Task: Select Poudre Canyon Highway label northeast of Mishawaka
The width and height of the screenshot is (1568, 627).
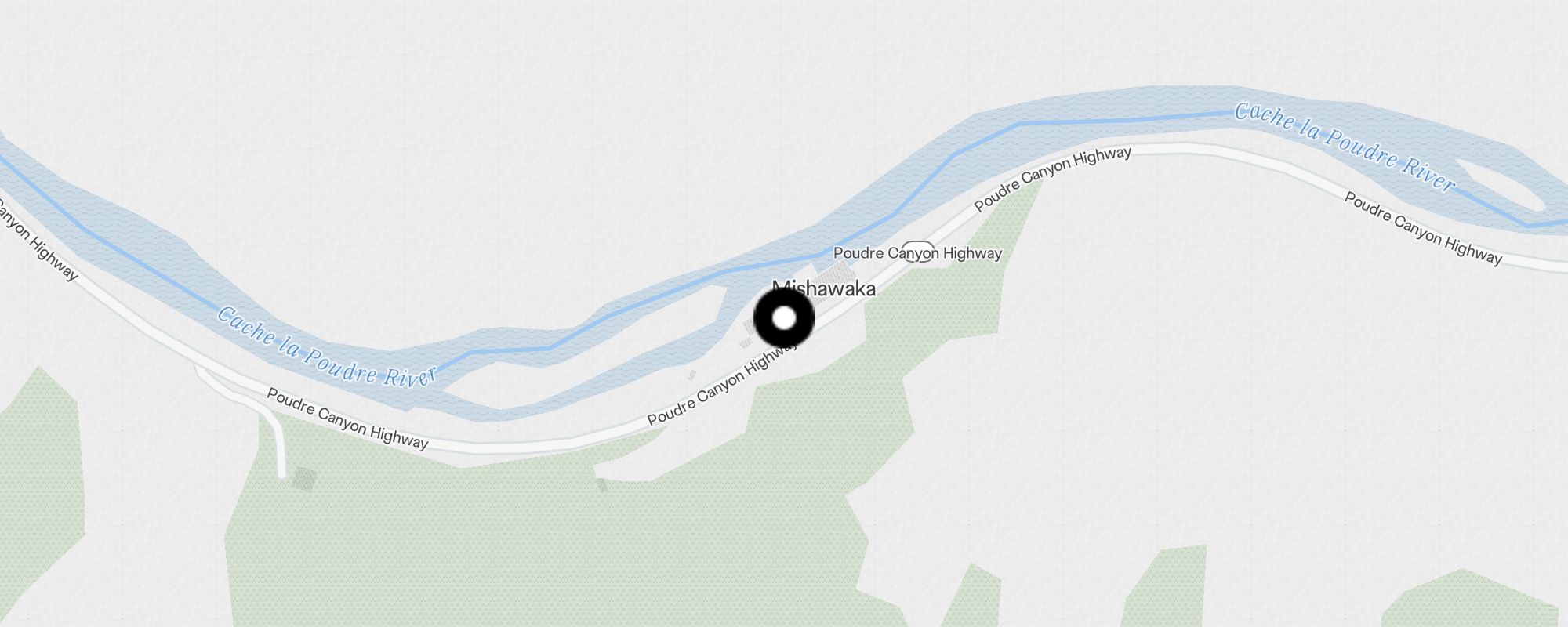Action: tap(1052, 179)
